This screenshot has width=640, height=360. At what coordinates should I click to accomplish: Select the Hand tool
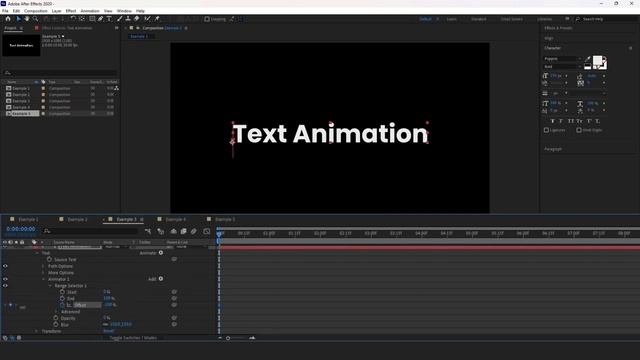pos(27,19)
